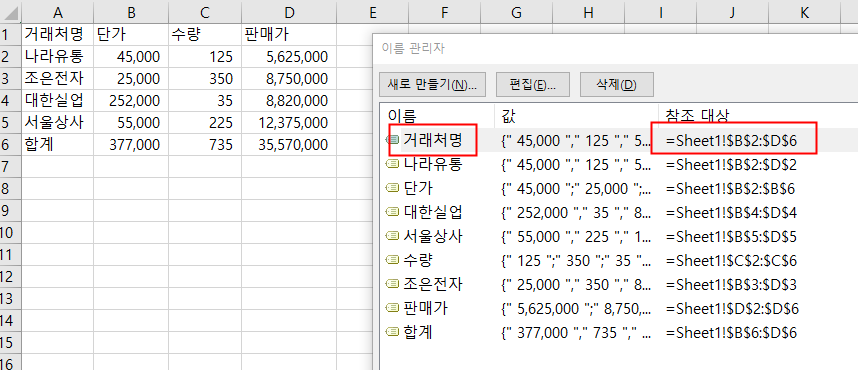Viewport: 858px width, 370px height.
Task: Select the name tag icon beside 서울상사
Action: coord(392,236)
